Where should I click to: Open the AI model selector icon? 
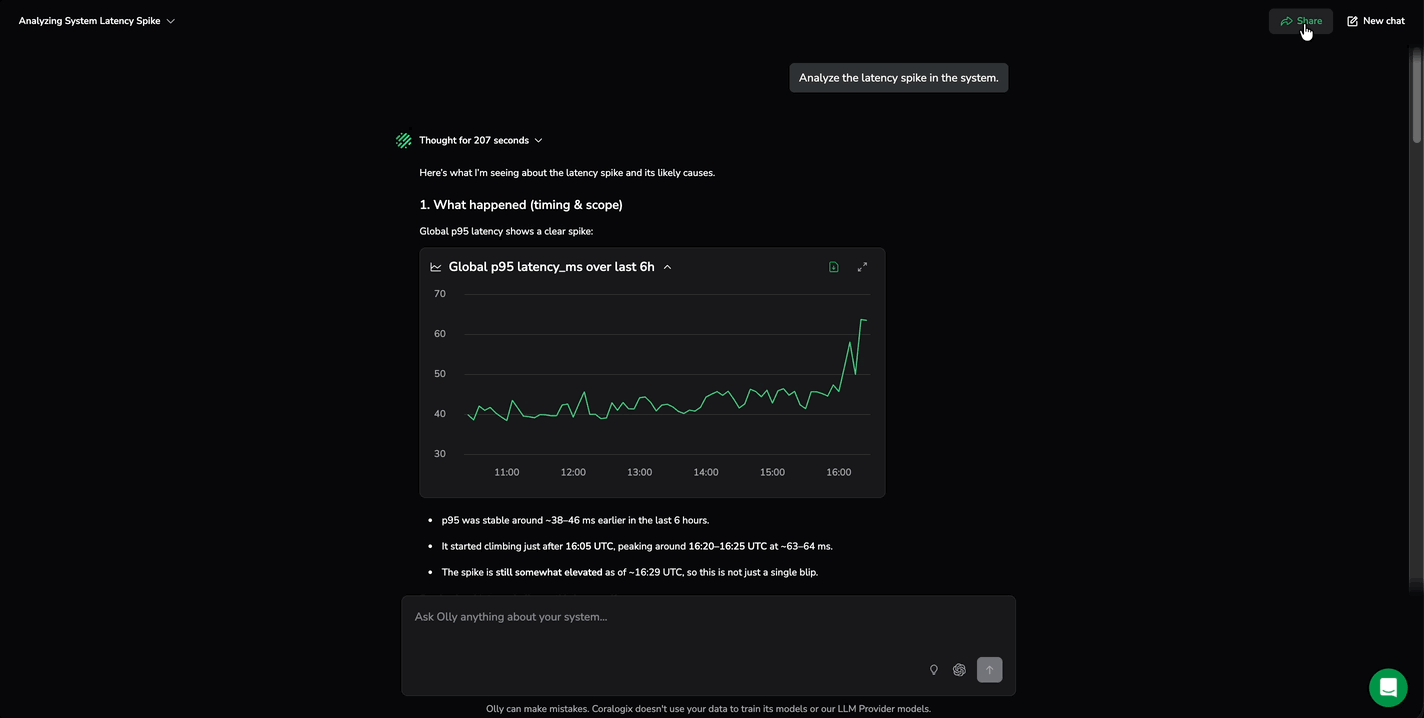click(959, 670)
